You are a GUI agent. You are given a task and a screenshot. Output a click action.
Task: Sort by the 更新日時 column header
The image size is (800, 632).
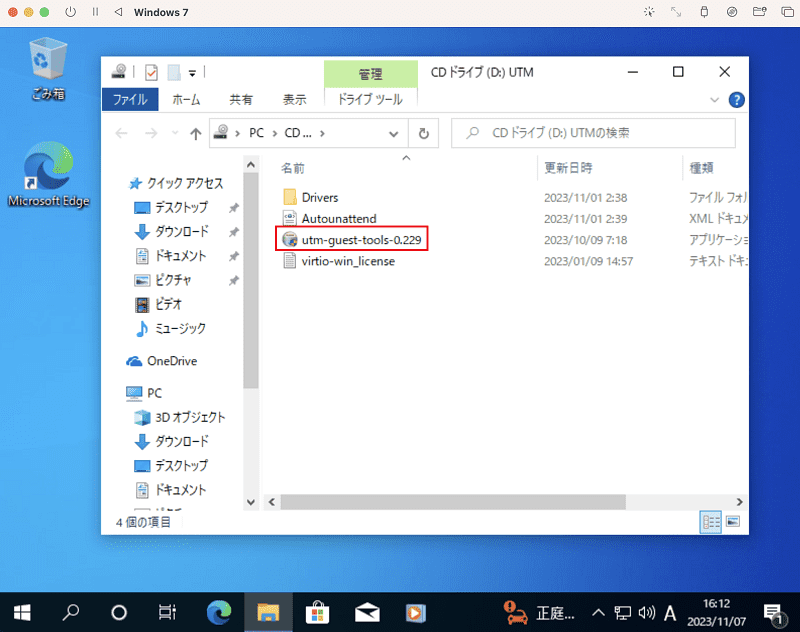(568, 168)
